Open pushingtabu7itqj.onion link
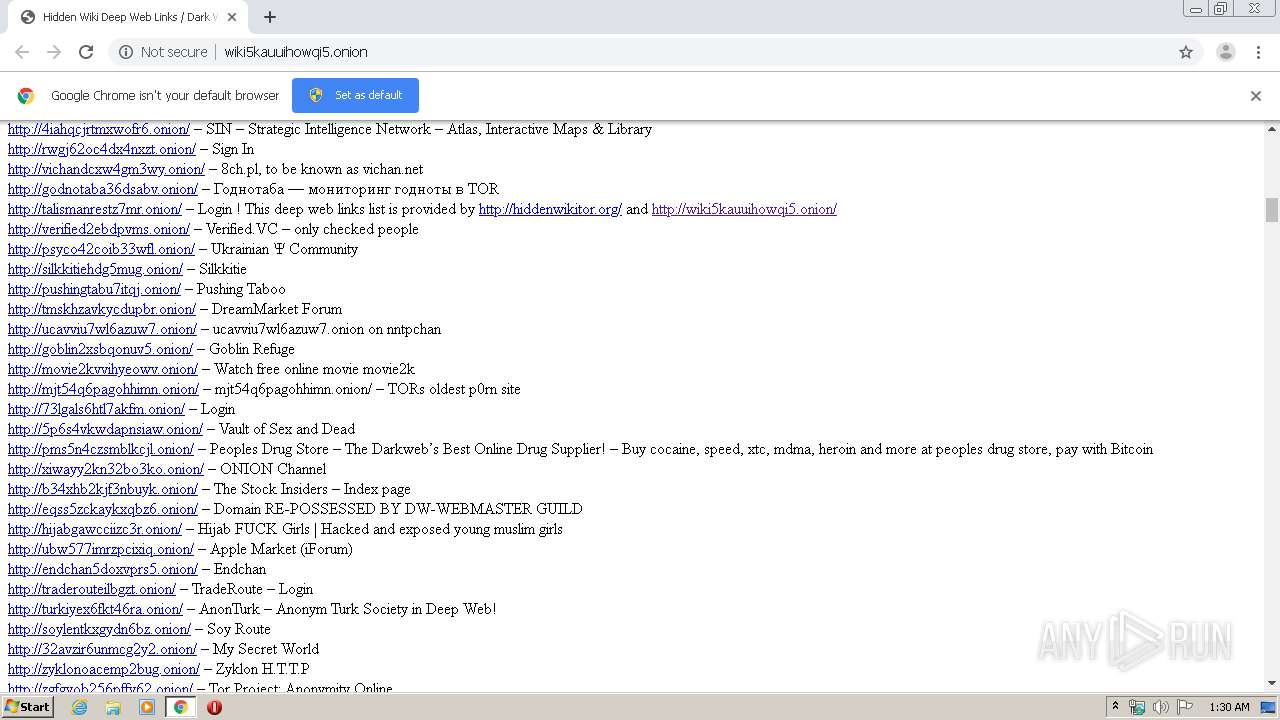The width and height of the screenshot is (1280, 720). tap(94, 289)
